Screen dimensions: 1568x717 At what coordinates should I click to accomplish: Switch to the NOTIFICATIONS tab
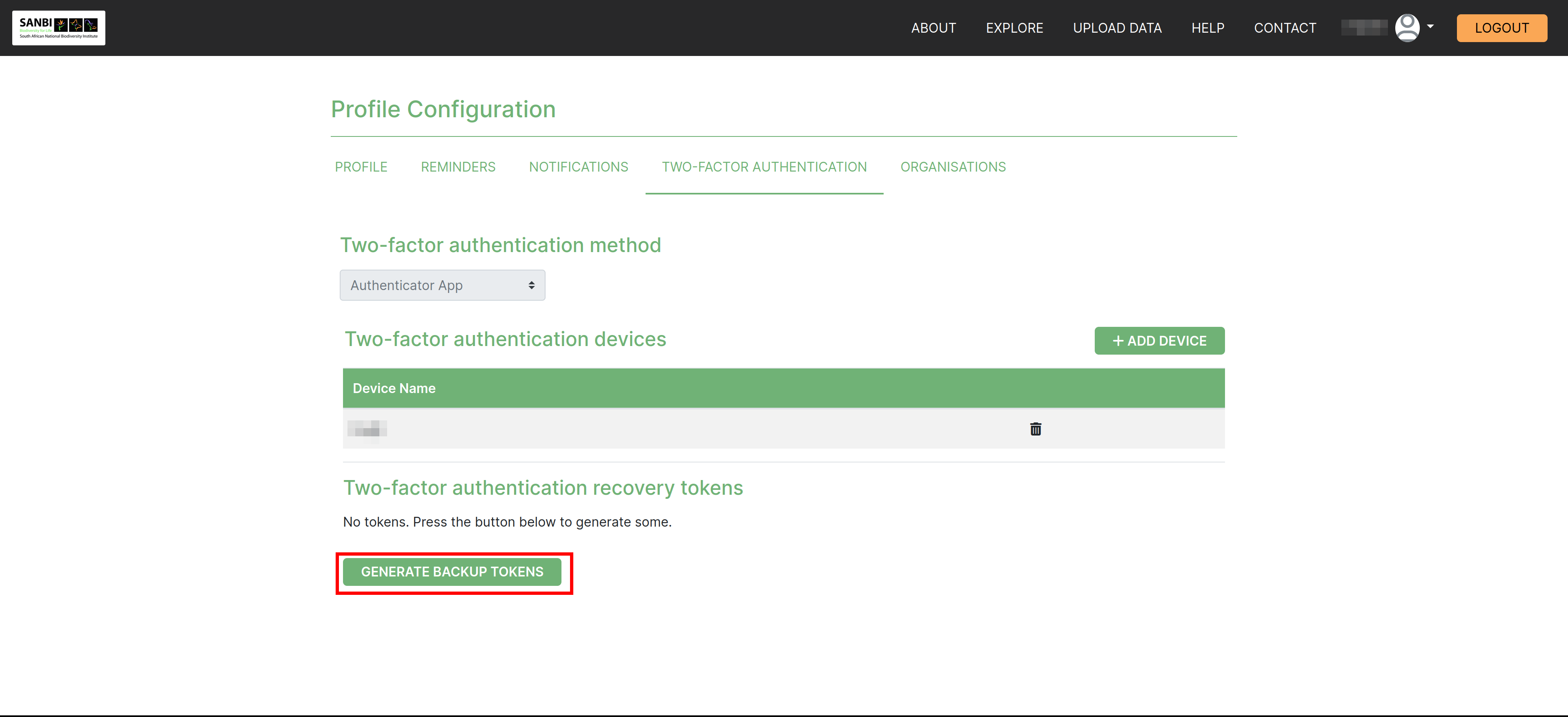click(x=579, y=167)
